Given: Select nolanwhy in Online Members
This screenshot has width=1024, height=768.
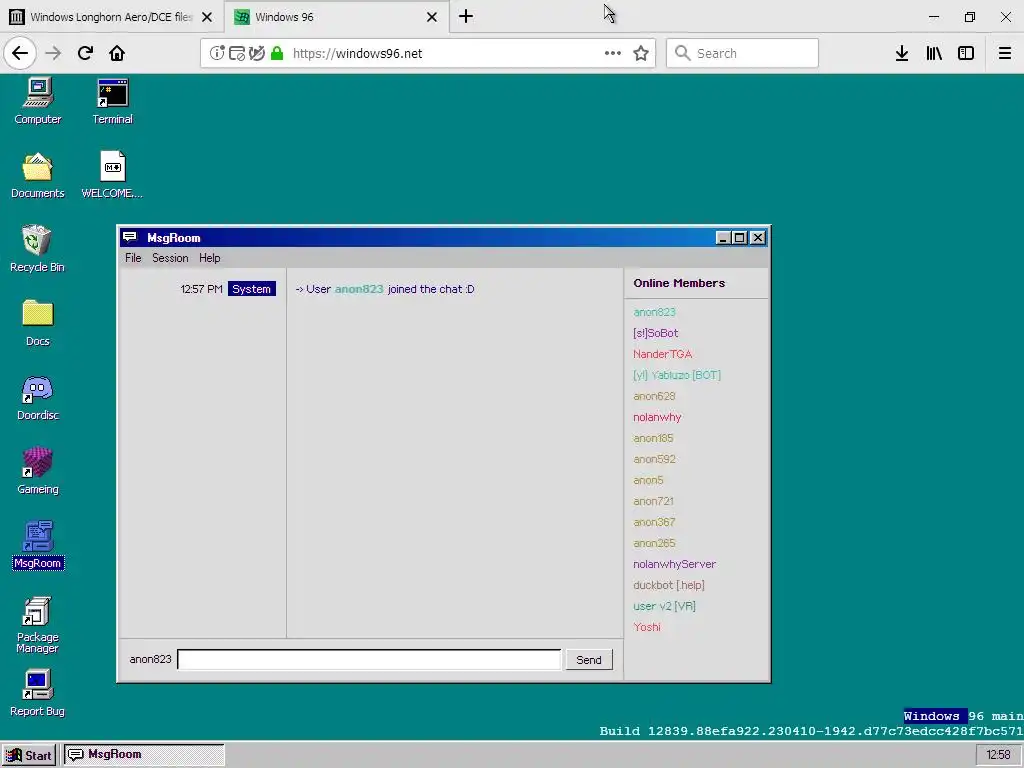Looking at the screenshot, I should (x=657, y=417).
